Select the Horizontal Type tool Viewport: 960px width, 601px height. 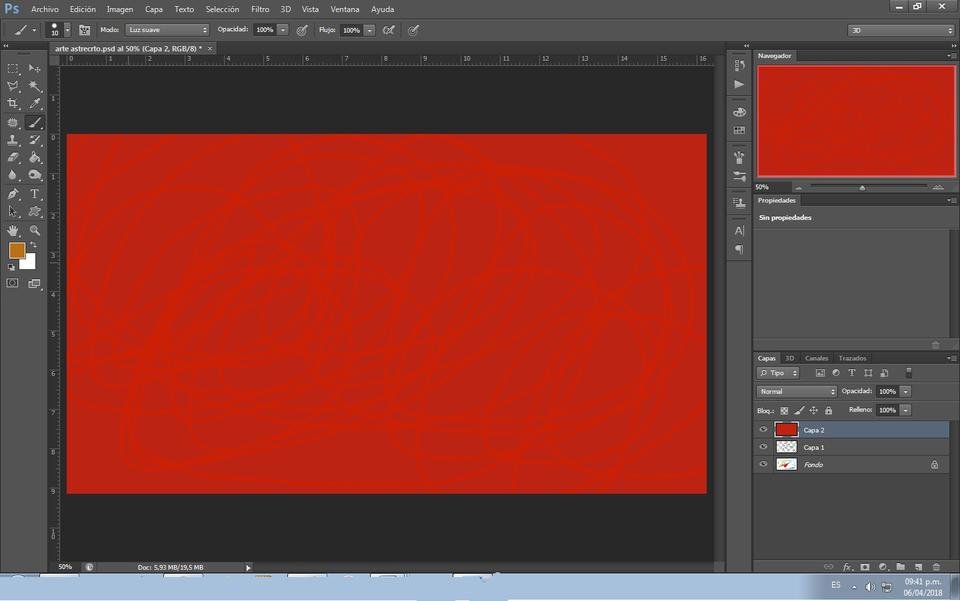point(35,194)
